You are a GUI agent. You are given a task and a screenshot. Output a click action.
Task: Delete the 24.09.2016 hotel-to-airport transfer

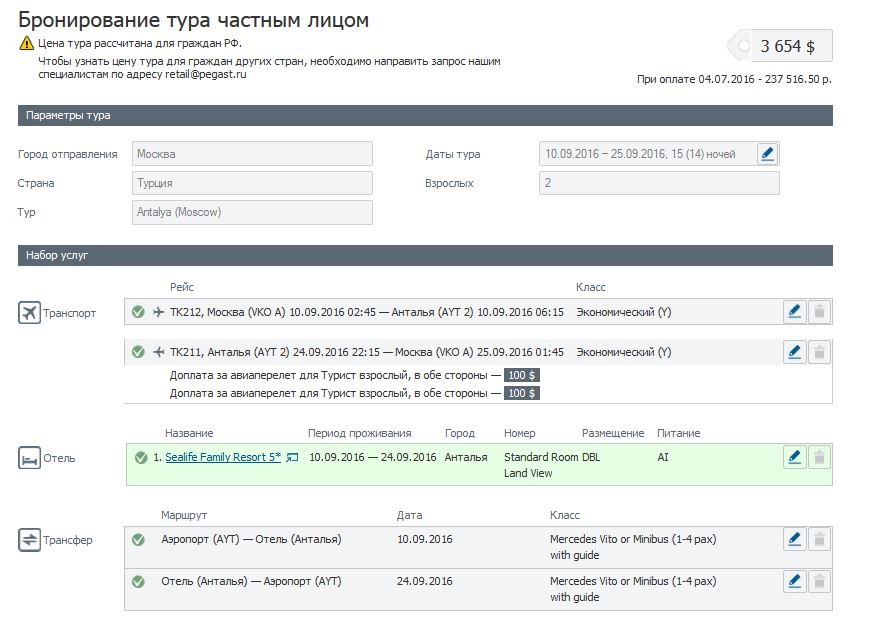pos(819,581)
